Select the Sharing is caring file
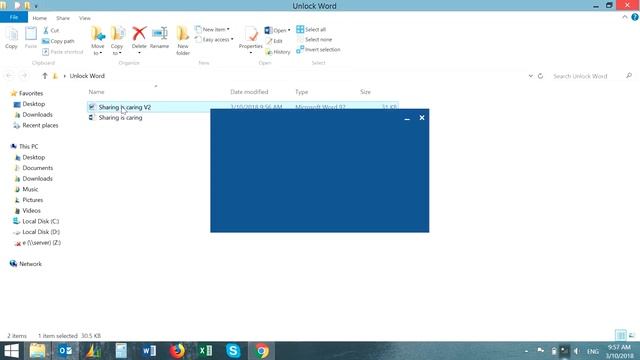 [x=120, y=118]
